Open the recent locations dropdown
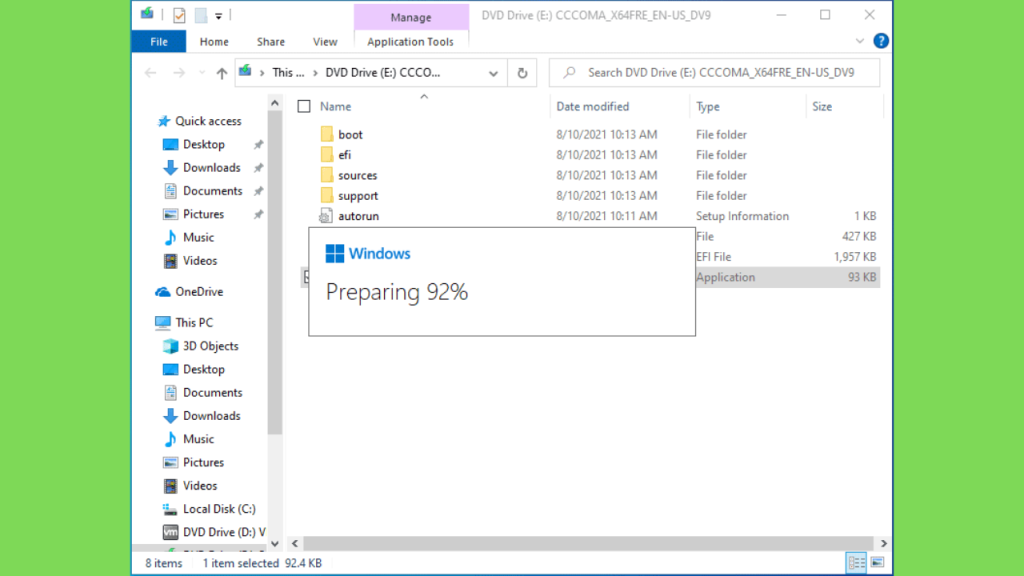This screenshot has width=1024, height=576. [x=202, y=72]
